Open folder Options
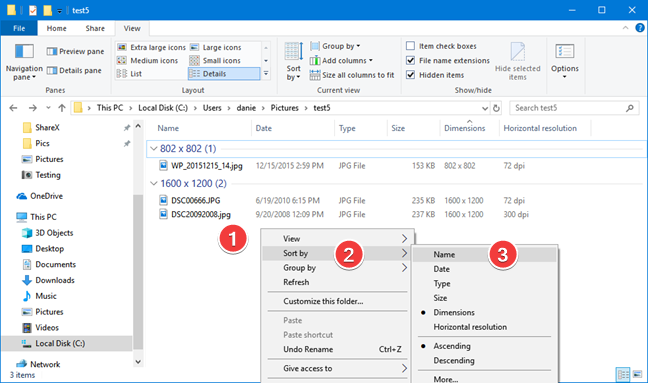Screen dimensions: 648x383 point(565,61)
